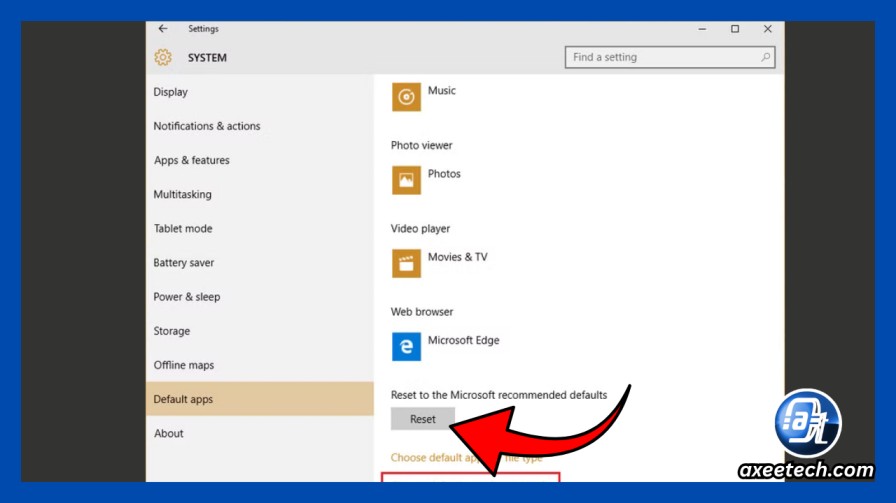
Task: Click the Web browser heading
Action: [422, 312]
